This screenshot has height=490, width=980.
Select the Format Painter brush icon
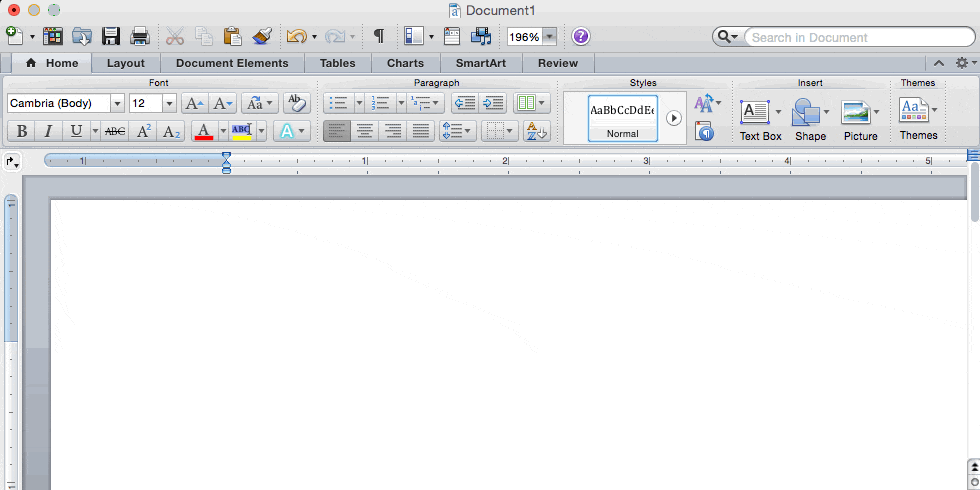[262, 37]
